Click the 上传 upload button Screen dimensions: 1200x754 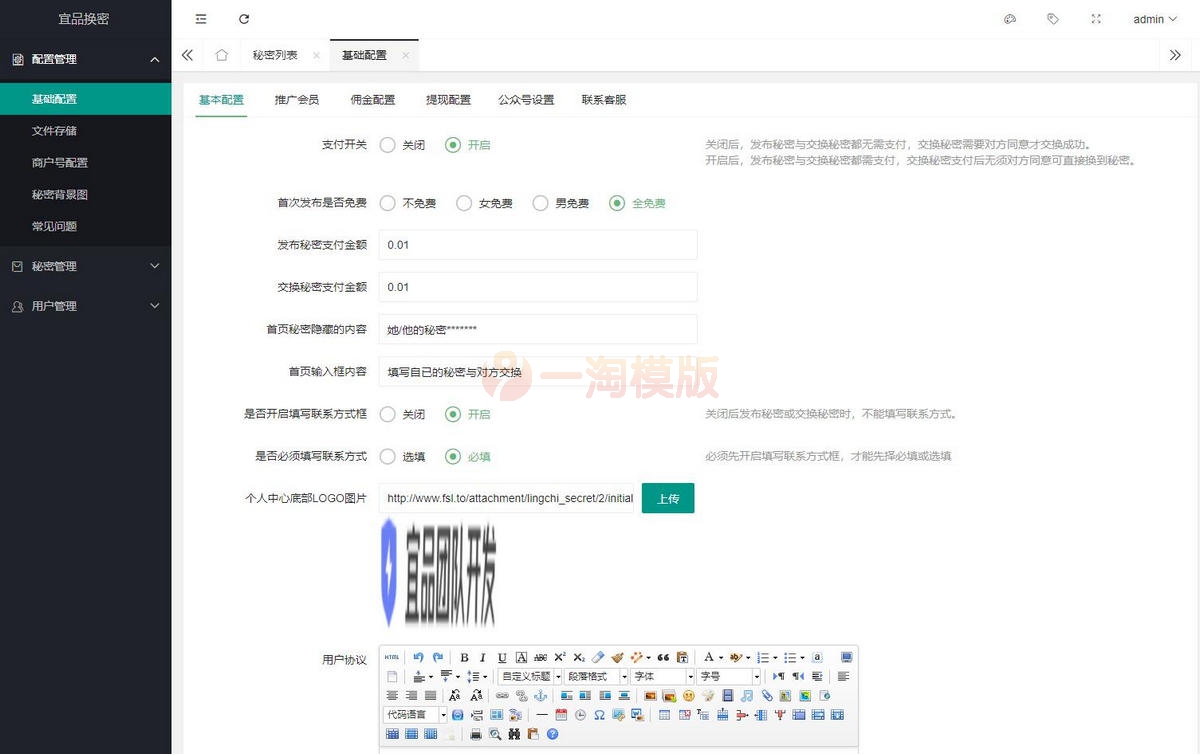click(x=667, y=497)
